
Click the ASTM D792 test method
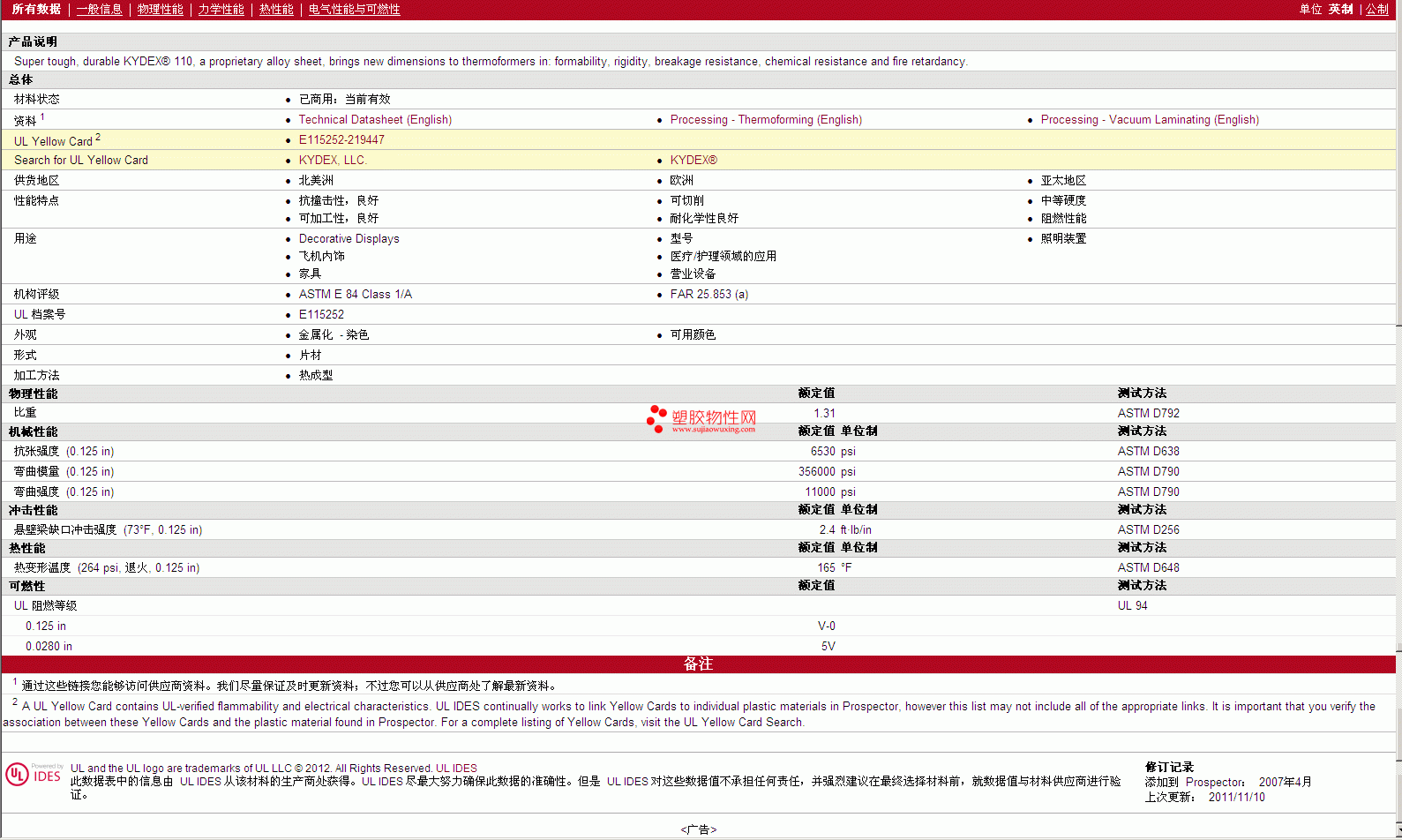point(1148,413)
